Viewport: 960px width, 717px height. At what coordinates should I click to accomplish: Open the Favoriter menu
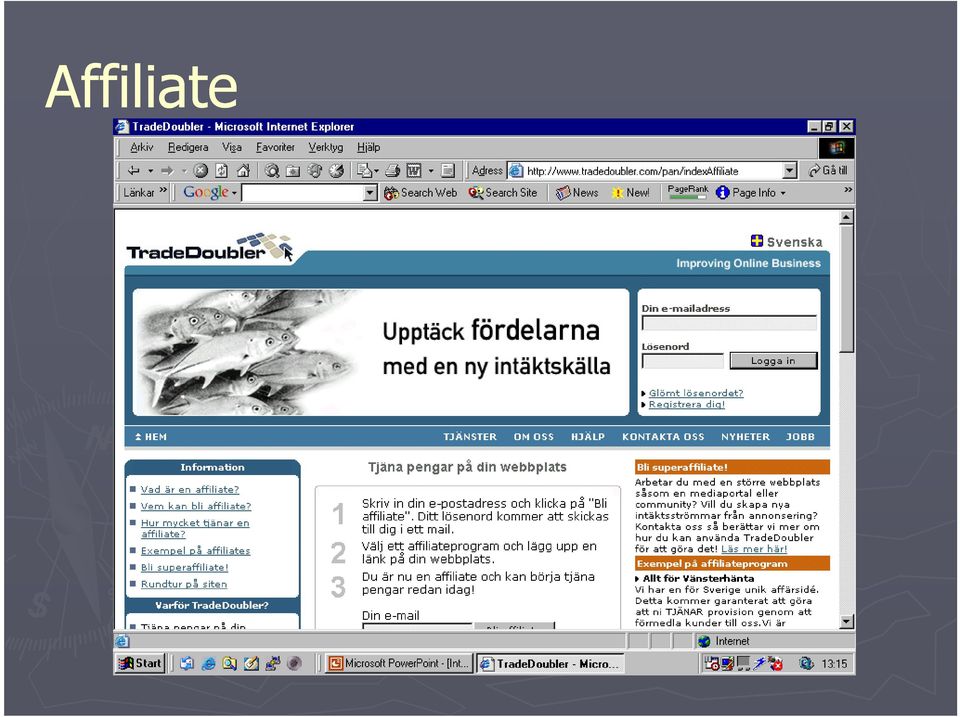pos(275,148)
